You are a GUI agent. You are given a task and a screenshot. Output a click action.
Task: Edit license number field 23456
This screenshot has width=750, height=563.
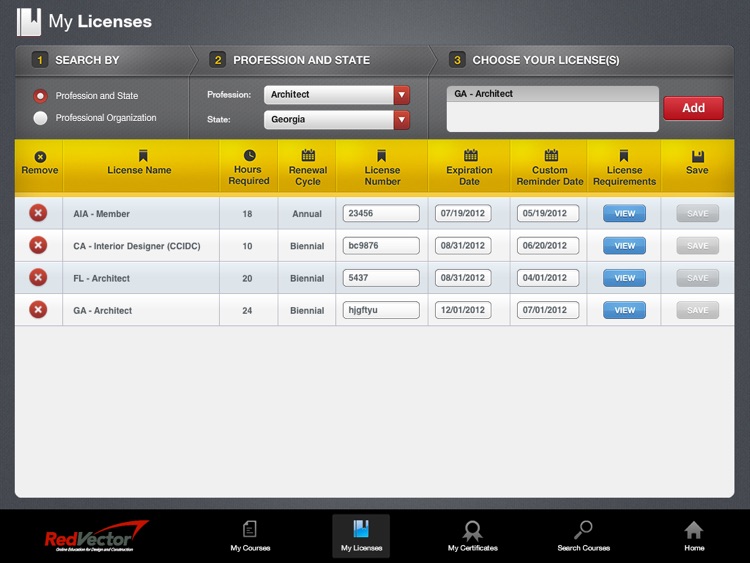click(x=381, y=213)
